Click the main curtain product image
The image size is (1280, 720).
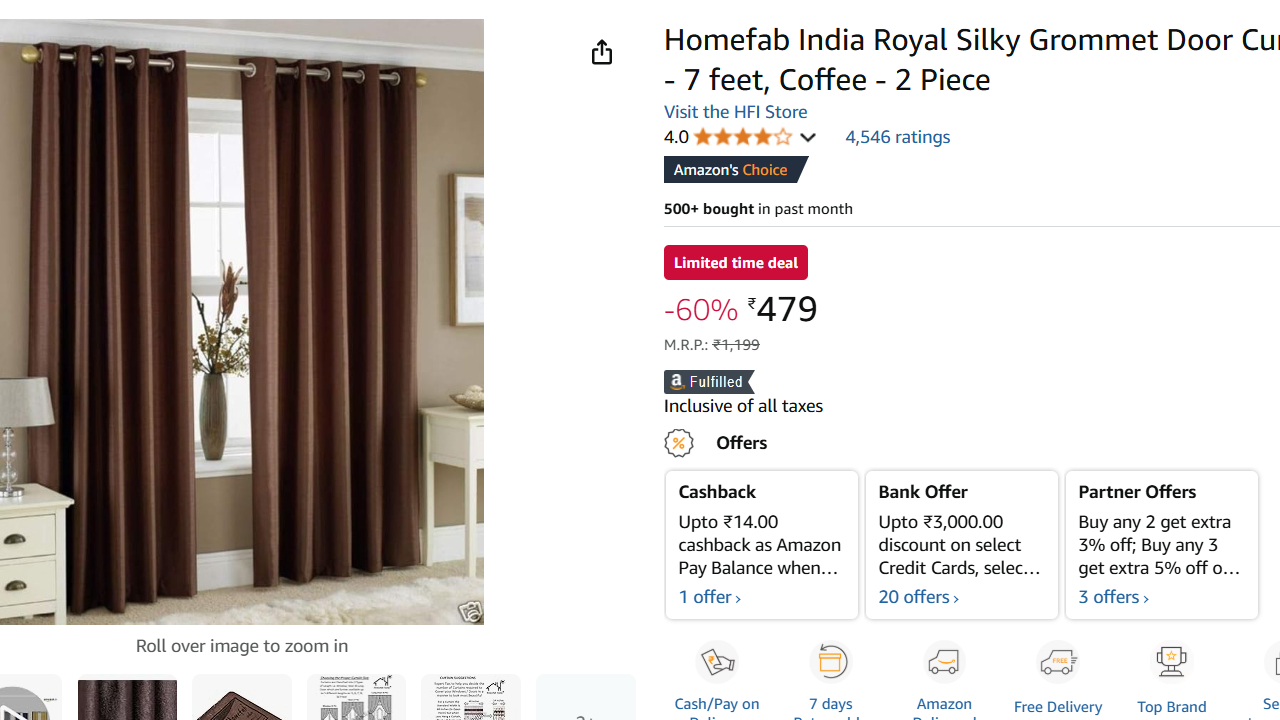[x=242, y=322]
